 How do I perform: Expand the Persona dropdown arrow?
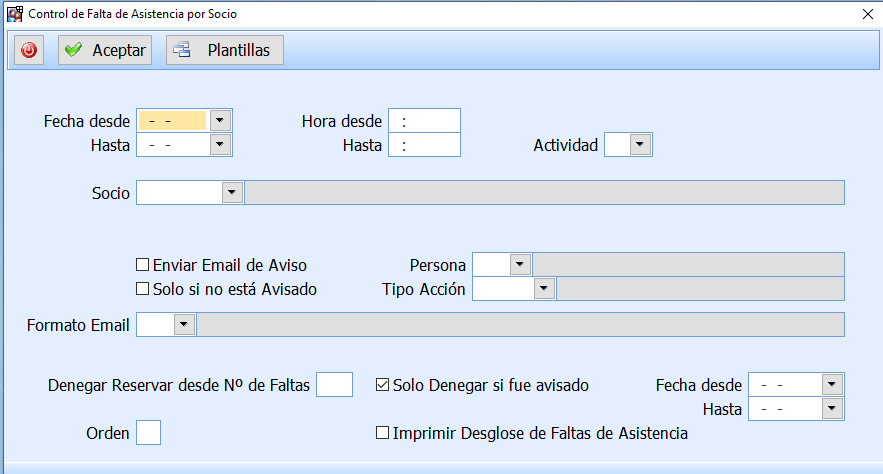tap(520, 265)
